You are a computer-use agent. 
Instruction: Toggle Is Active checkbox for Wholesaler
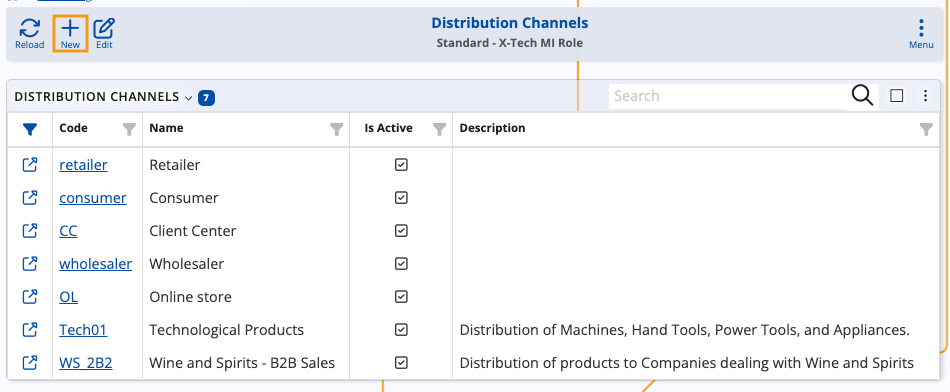click(x=401, y=264)
